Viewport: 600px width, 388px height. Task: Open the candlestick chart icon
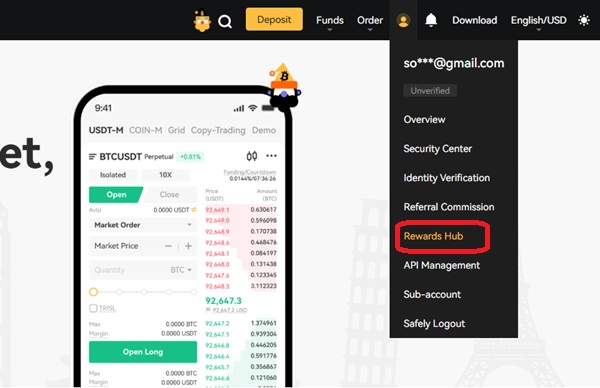251,156
